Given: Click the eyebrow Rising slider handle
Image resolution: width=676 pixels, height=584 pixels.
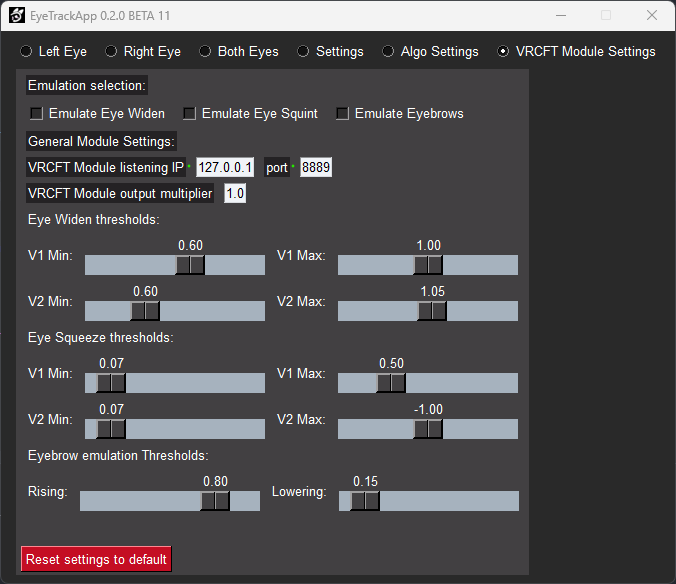Looking at the screenshot, I should pos(215,501).
